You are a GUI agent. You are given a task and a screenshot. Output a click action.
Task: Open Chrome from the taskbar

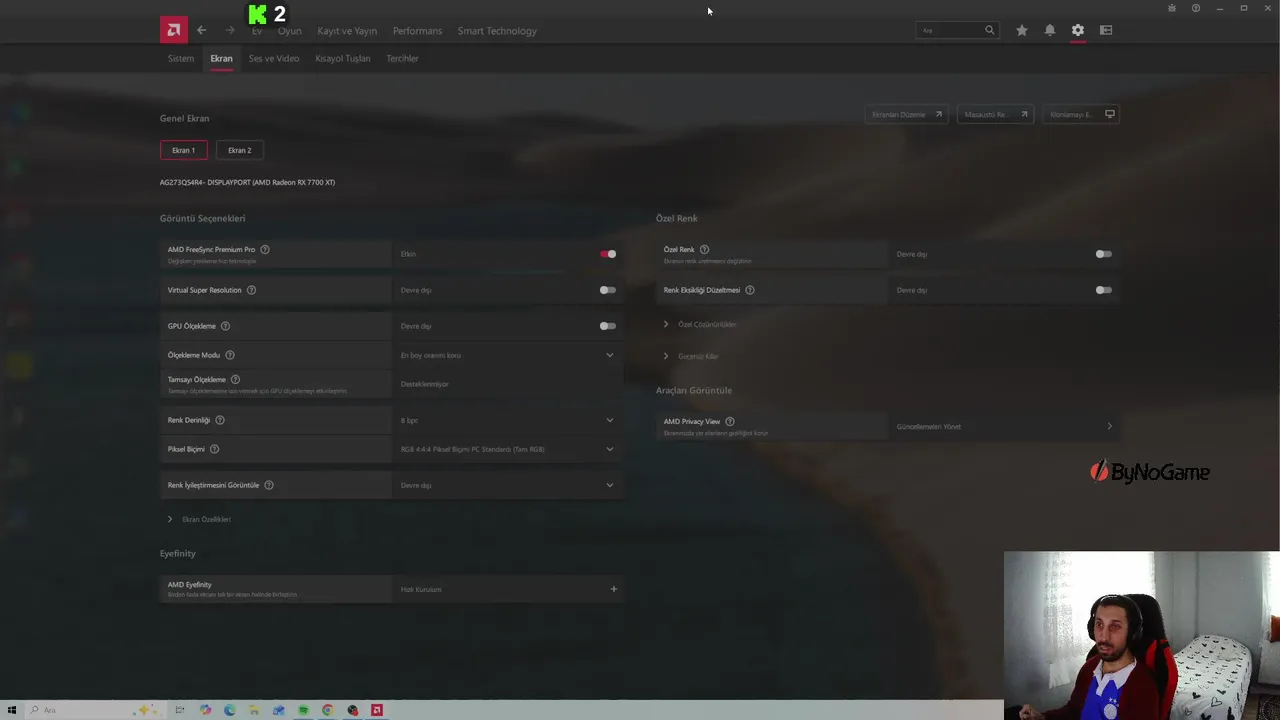pos(328,710)
